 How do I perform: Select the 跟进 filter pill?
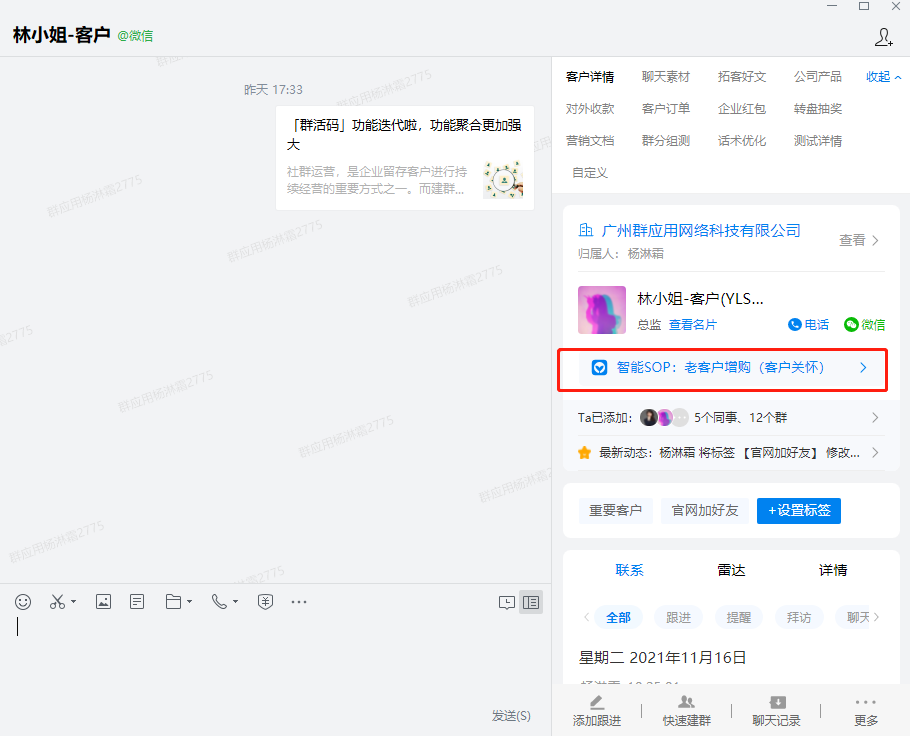pos(678,617)
